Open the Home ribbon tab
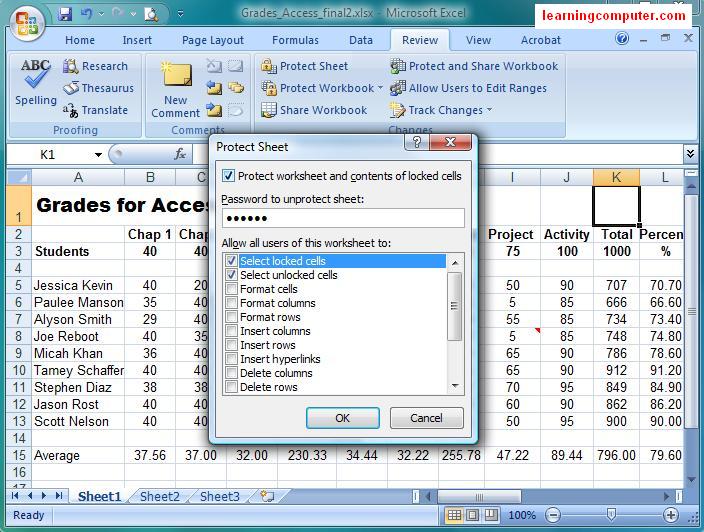Image resolution: width=704 pixels, height=532 pixels. (x=80, y=40)
